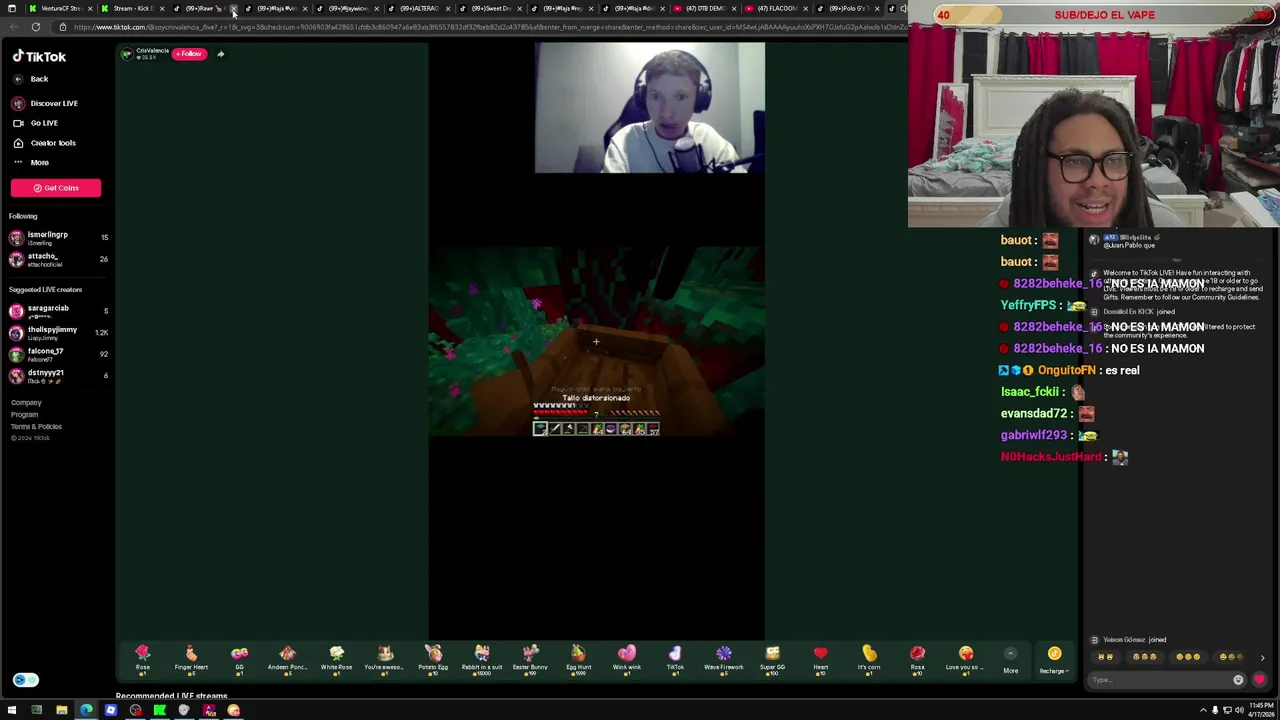Switch to the DTB DEMO YouTube tab
Screen dimensions: 1280x720
tap(705, 8)
